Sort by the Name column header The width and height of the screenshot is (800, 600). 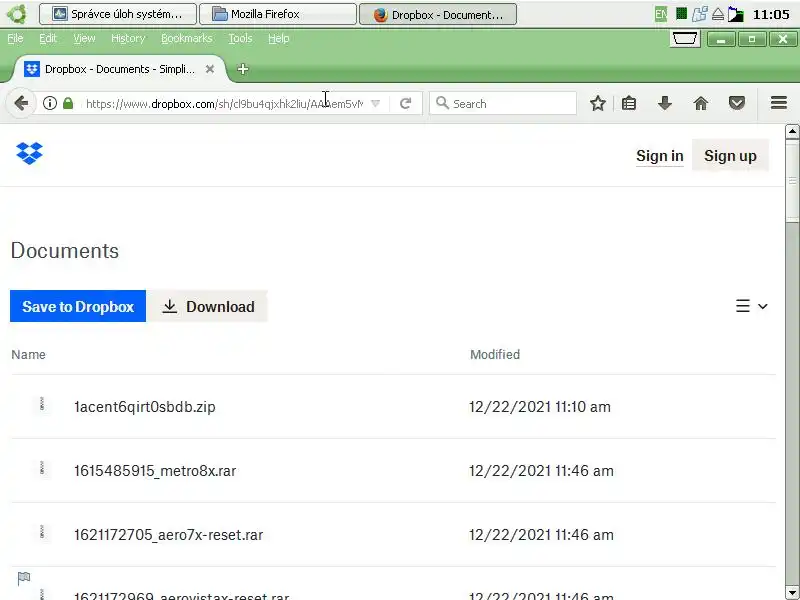pyautogui.click(x=29, y=355)
